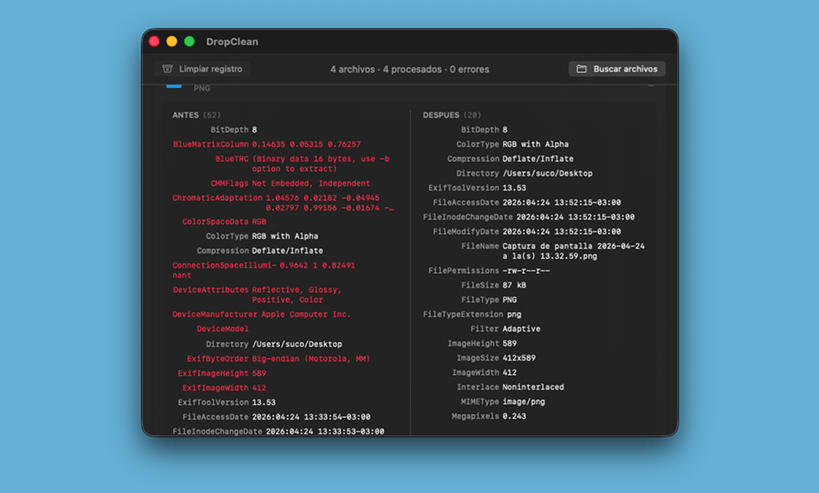Click ColorType row in ANTES column

tap(262, 236)
